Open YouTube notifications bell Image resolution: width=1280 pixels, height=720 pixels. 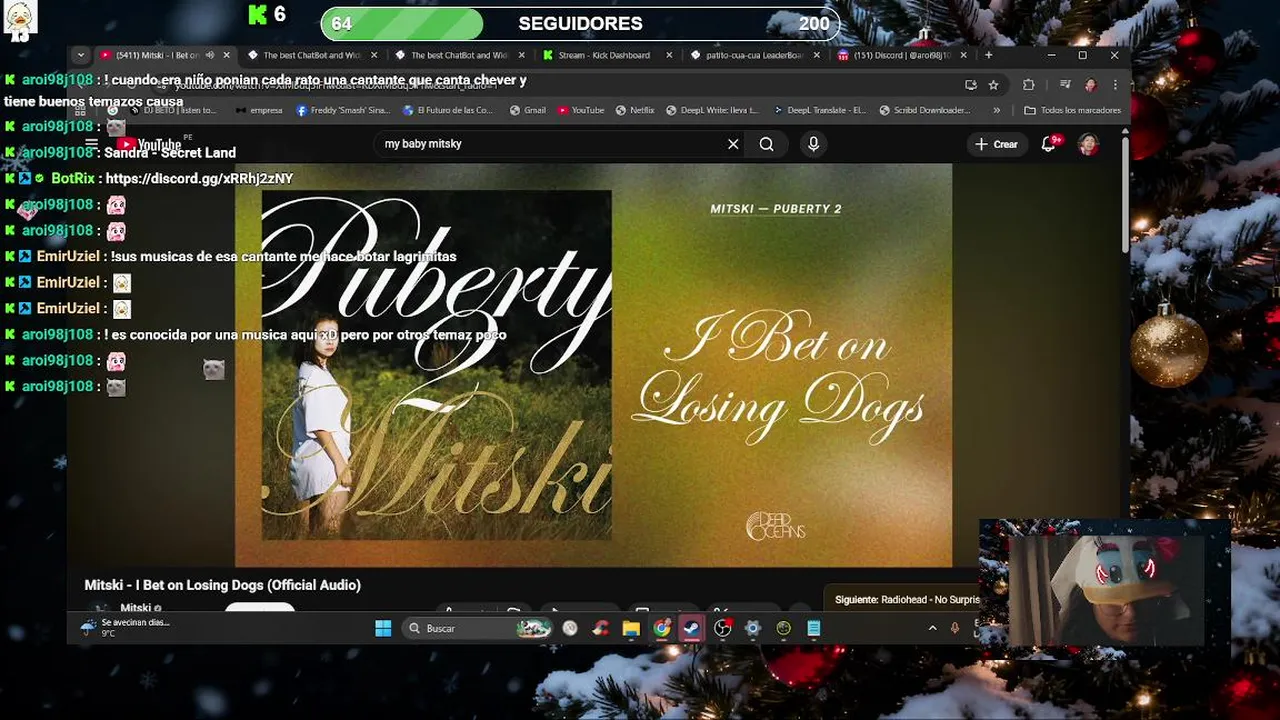click(x=1049, y=144)
